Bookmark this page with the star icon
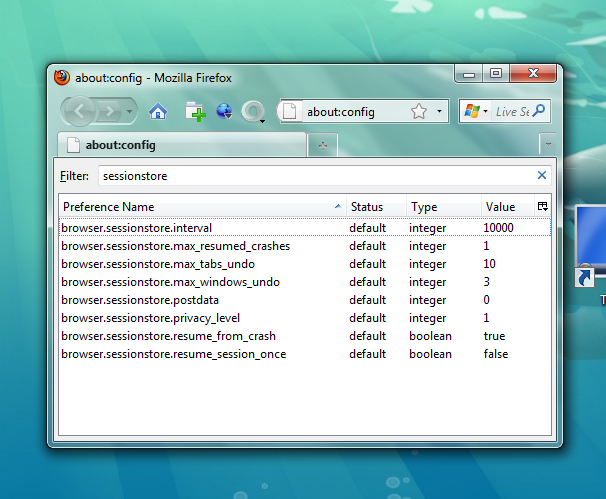The width and height of the screenshot is (606, 499). pyautogui.click(x=419, y=112)
